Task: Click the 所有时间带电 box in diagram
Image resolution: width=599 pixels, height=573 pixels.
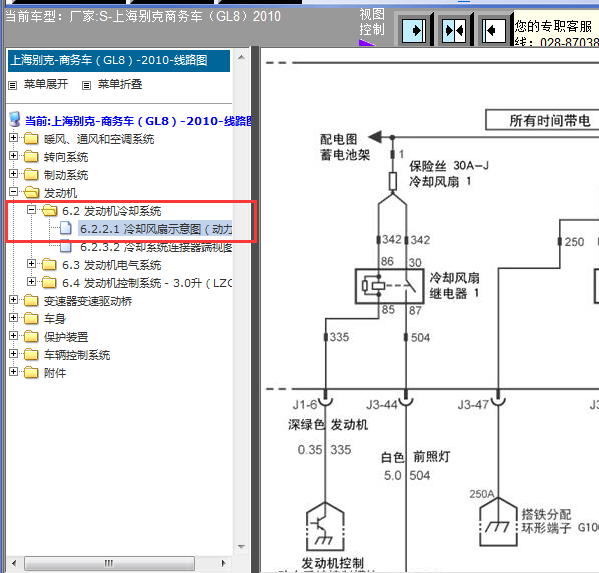Action: click(x=542, y=121)
